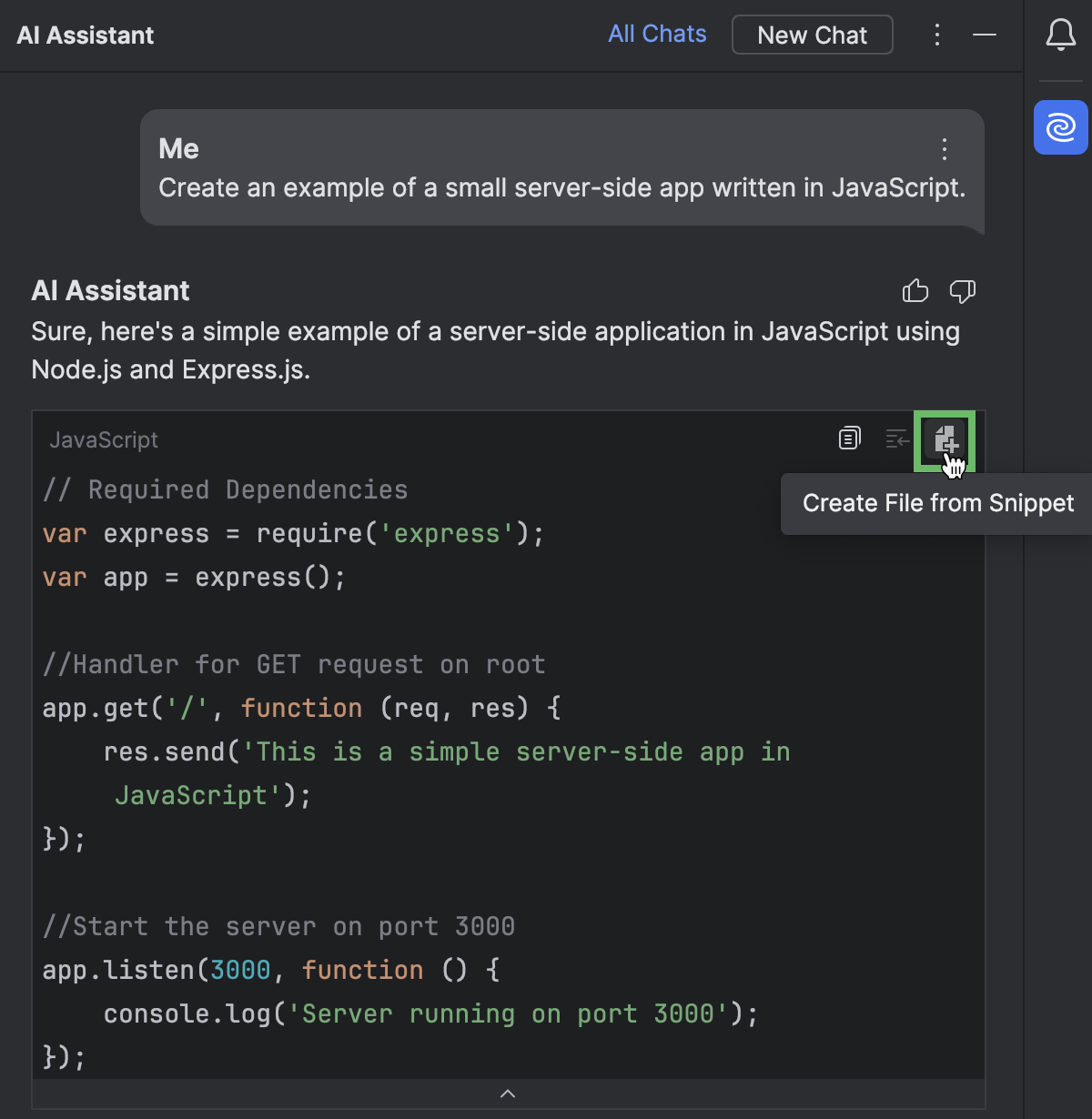Open the options menu on Me message
Screen dimensions: 1092x1119
[945, 149]
